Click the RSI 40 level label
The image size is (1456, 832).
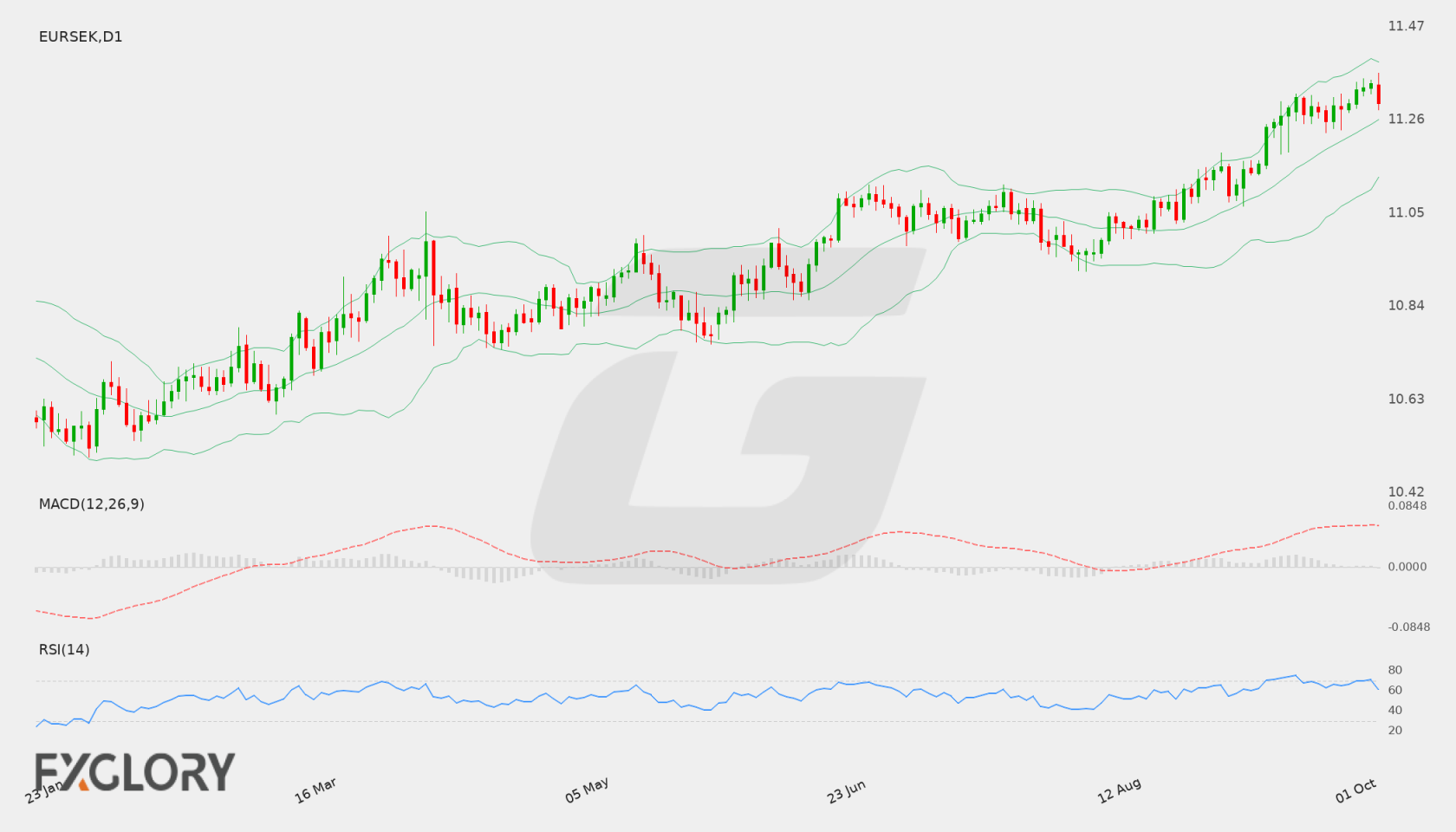(1395, 710)
